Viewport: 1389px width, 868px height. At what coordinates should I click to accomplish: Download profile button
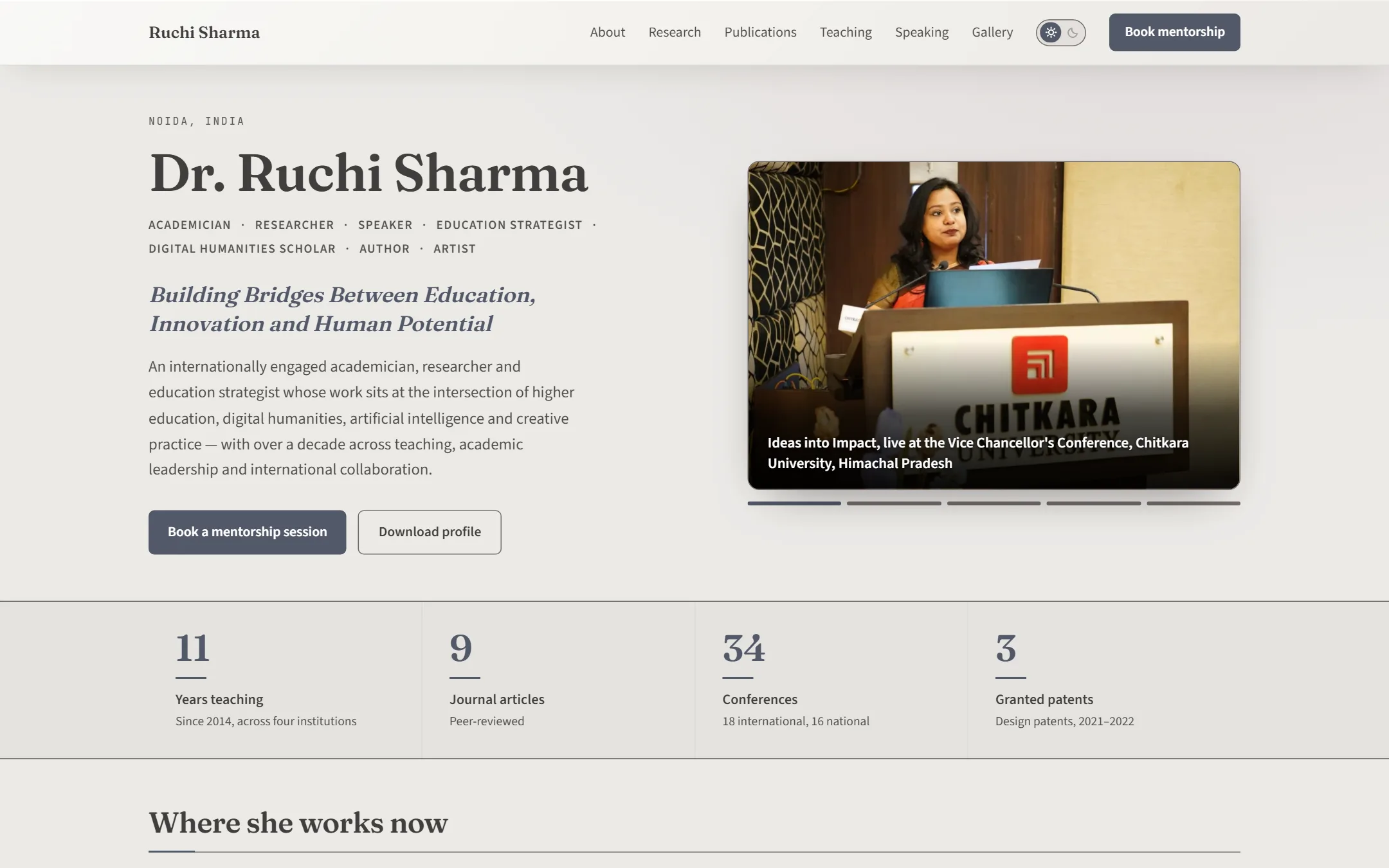(x=430, y=532)
